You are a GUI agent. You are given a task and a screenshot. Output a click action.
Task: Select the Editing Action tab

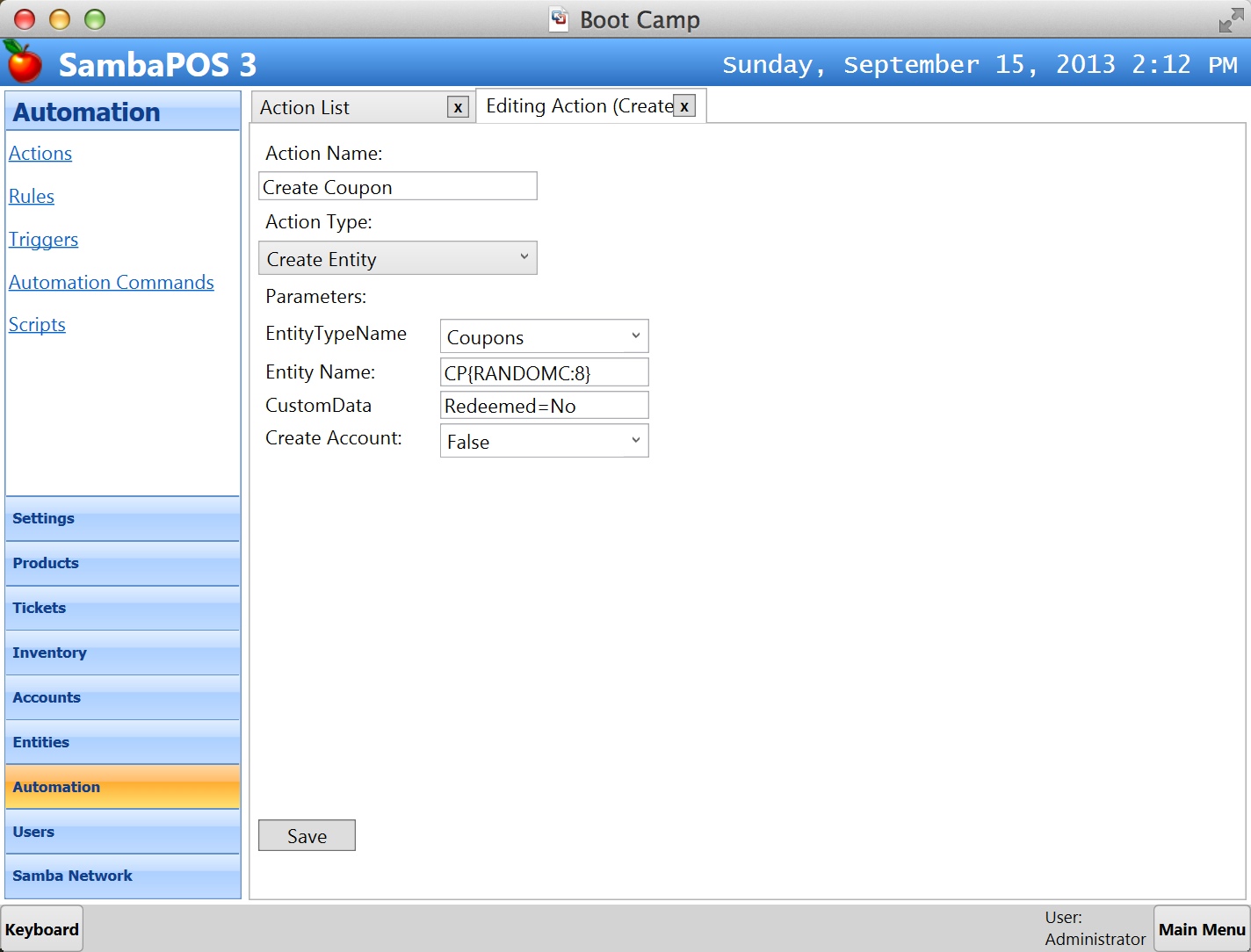coord(578,106)
